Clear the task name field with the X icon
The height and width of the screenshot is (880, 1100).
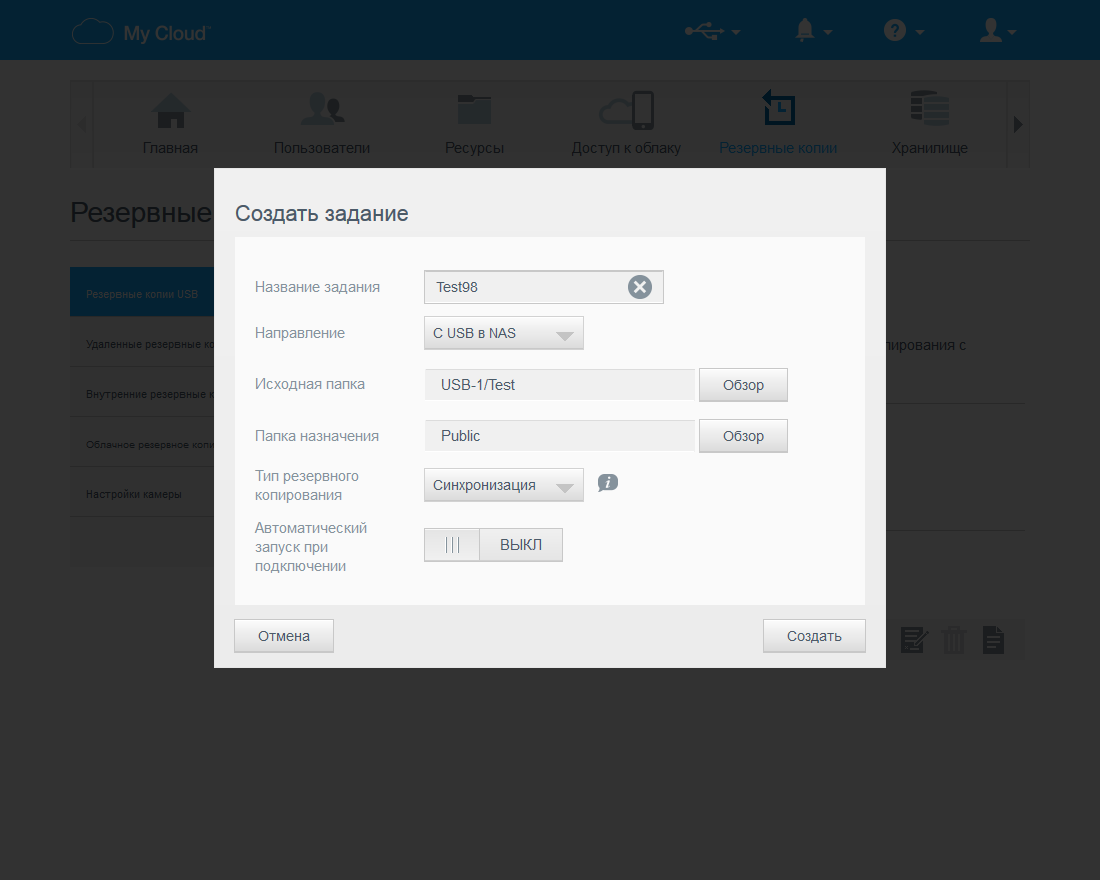(x=639, y=287)
